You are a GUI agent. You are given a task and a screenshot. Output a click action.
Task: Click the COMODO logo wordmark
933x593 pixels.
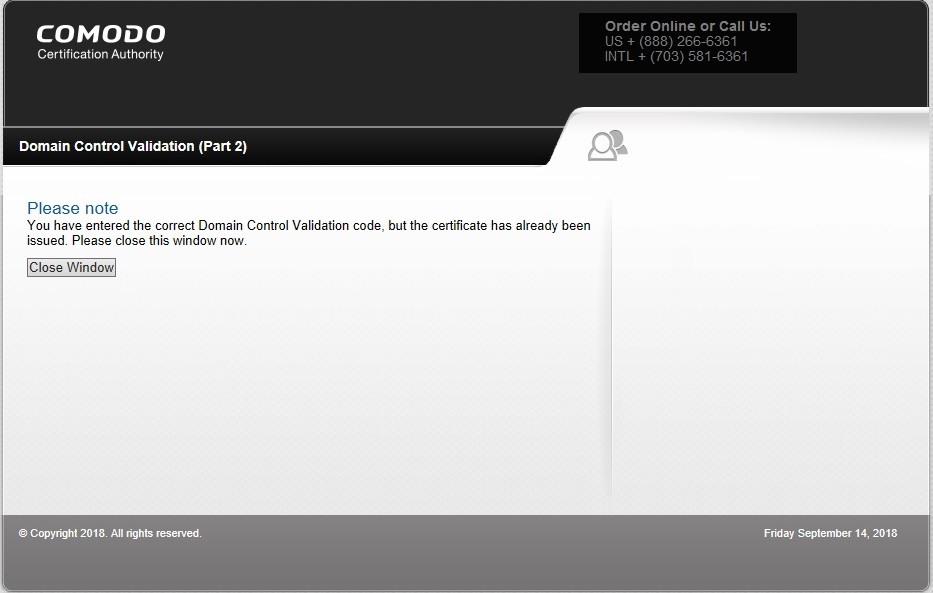point(100,34)
